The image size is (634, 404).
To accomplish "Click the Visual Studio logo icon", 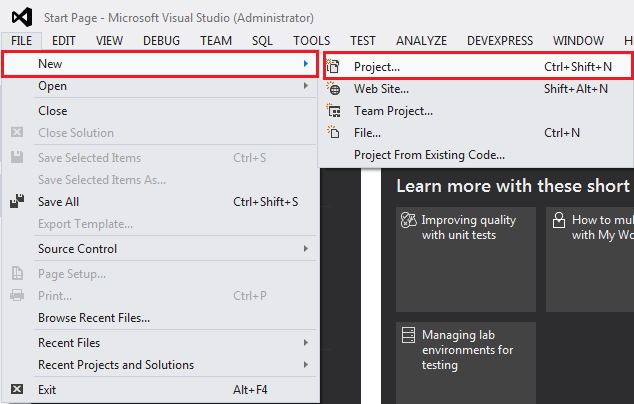I will tap(20, 17).
